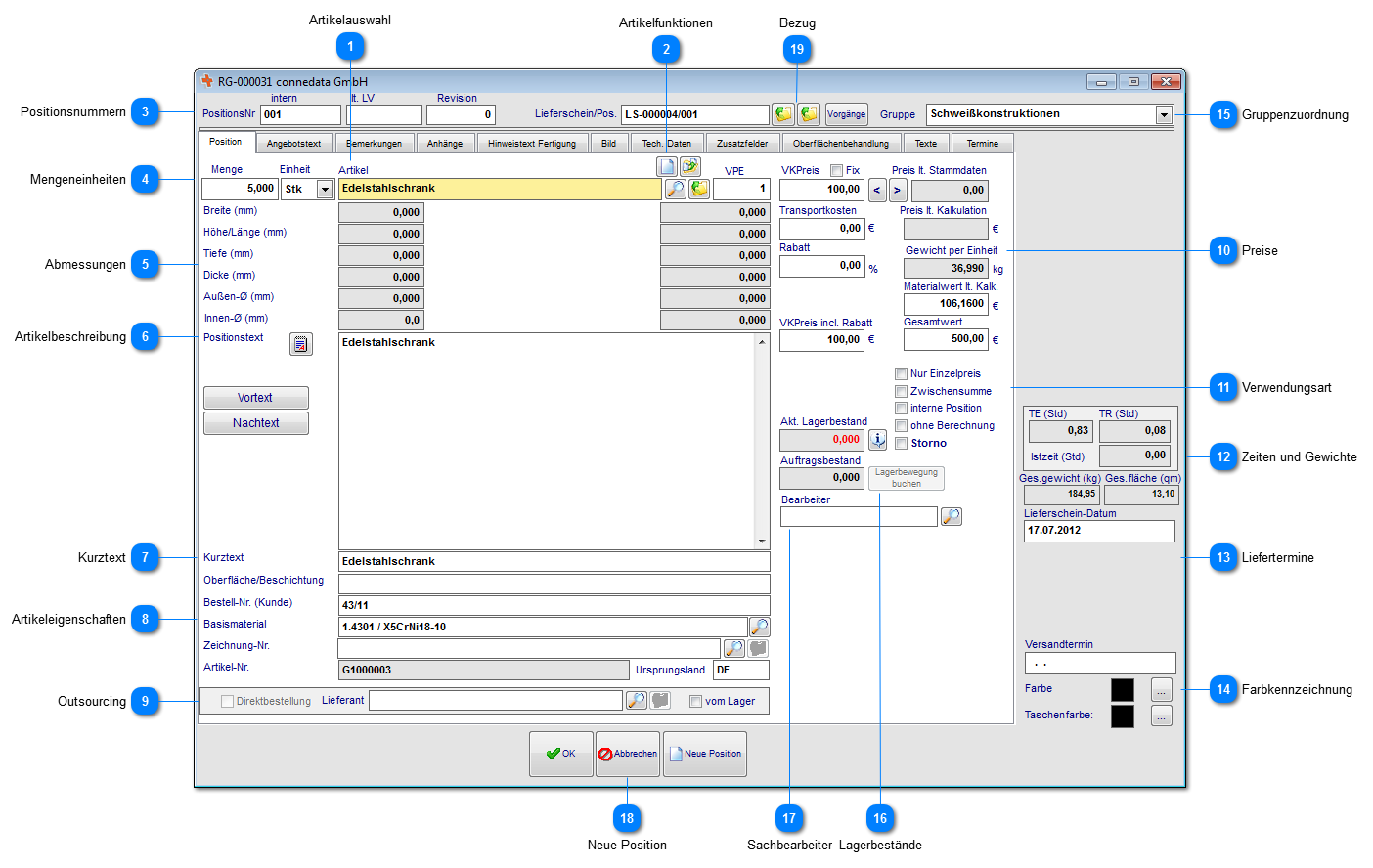Click grey folder icon beside Lieferant field

(x=660, y=700)
